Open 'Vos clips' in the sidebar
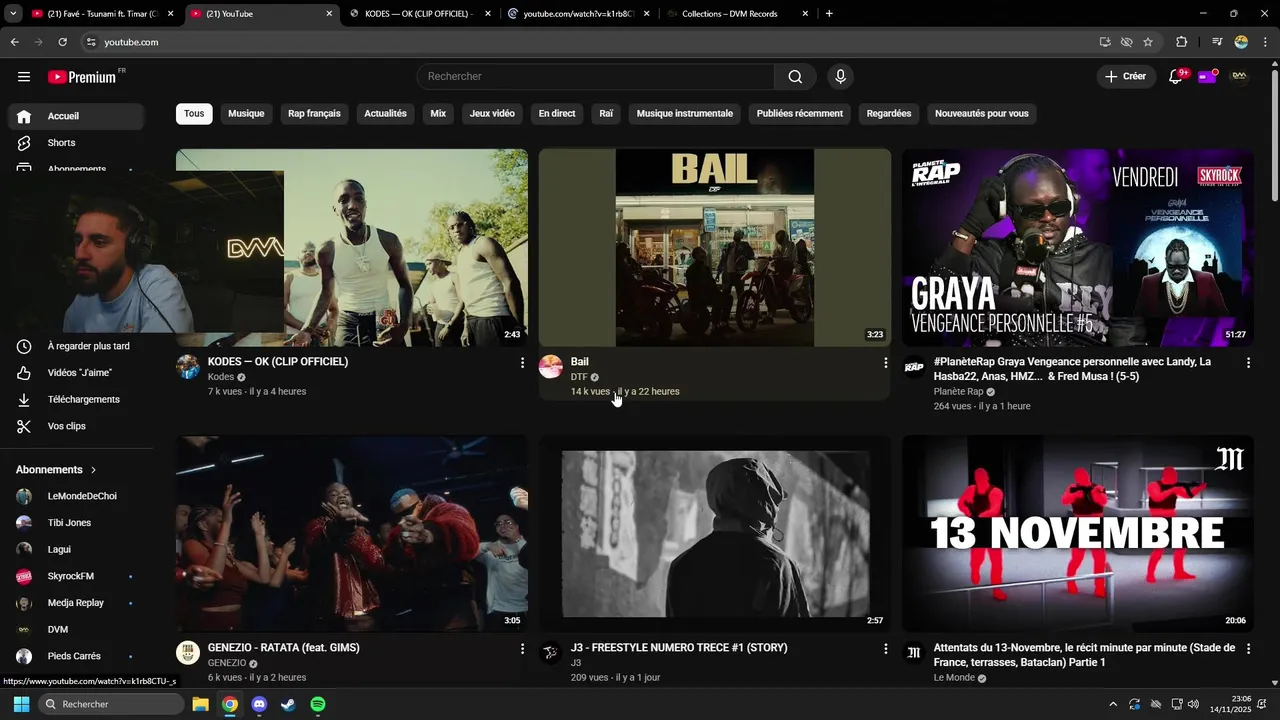Image resolution: width=1280 pixels, height=720 pixels. pos(76,426)
